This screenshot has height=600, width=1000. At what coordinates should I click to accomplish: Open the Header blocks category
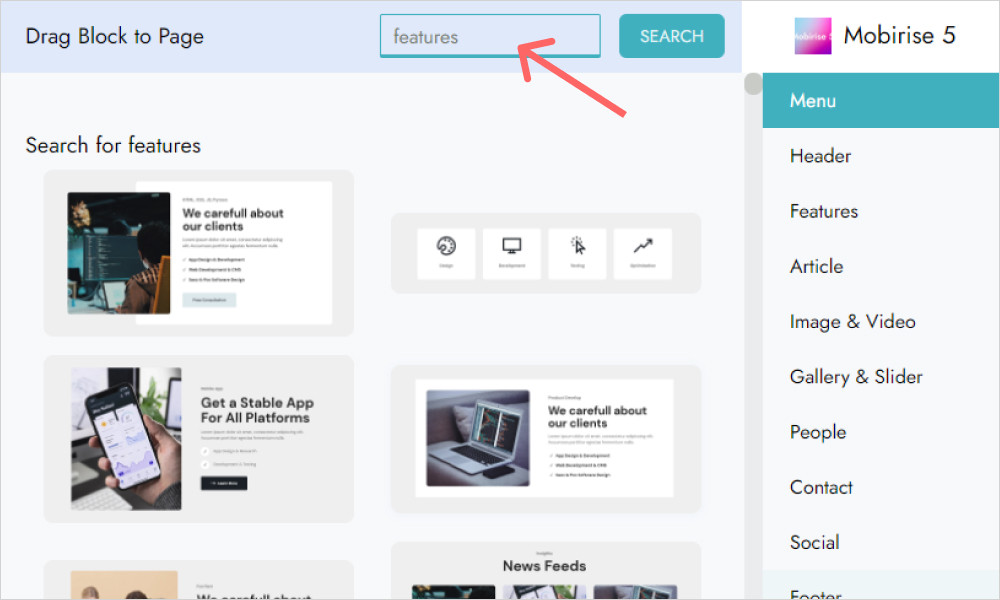(820, 156)
